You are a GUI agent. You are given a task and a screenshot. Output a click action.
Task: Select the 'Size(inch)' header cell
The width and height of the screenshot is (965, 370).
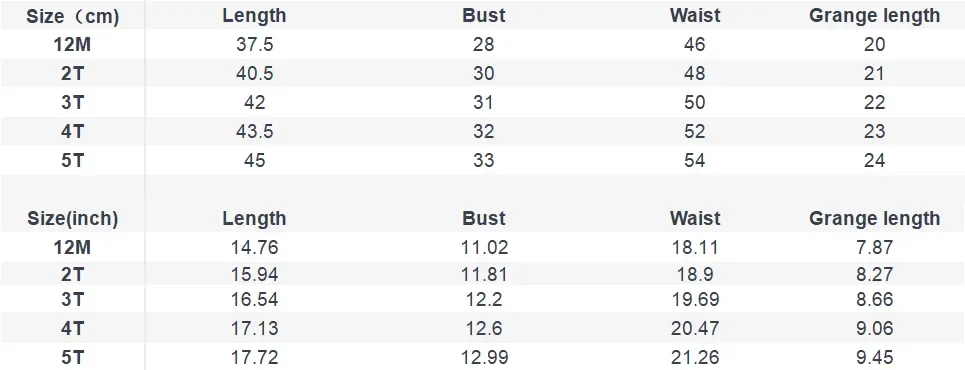click(72, 219)
